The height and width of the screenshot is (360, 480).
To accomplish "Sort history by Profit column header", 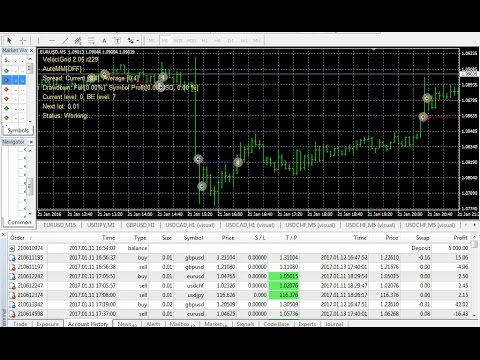I will [x=460, y=238].
